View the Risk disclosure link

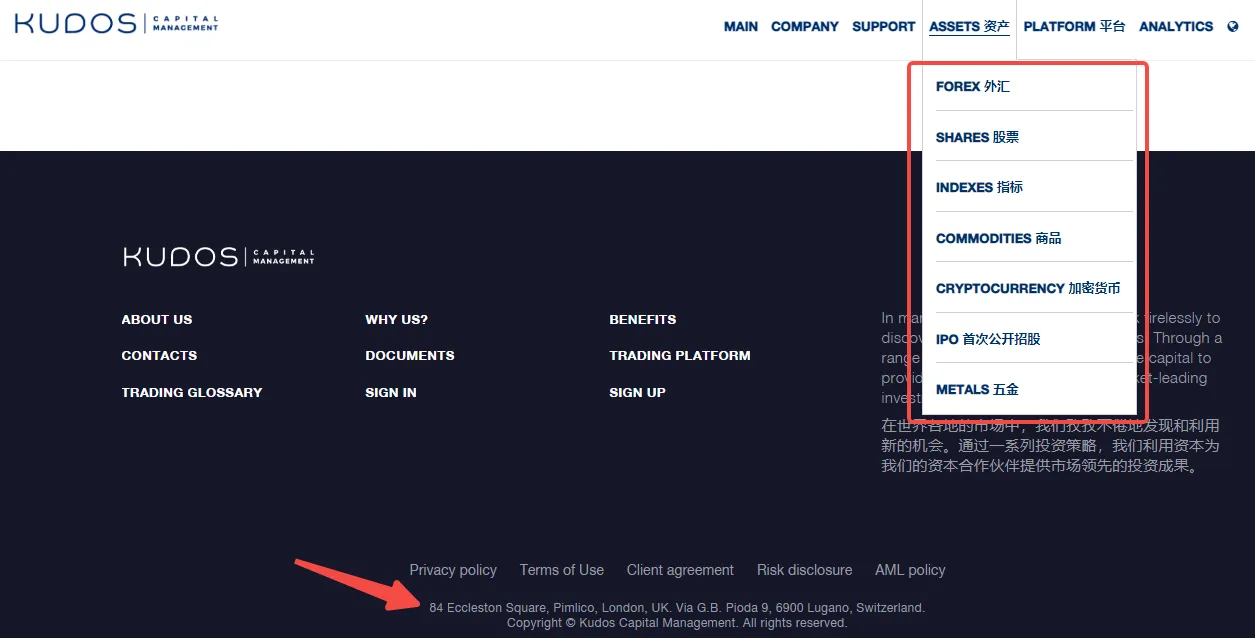[x=805, y=570]
